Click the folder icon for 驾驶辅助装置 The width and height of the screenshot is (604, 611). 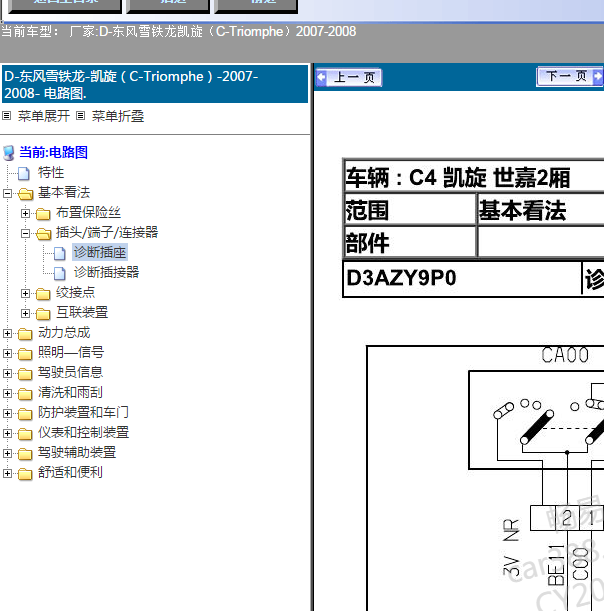pyautogui.click(x=25, y=454)
